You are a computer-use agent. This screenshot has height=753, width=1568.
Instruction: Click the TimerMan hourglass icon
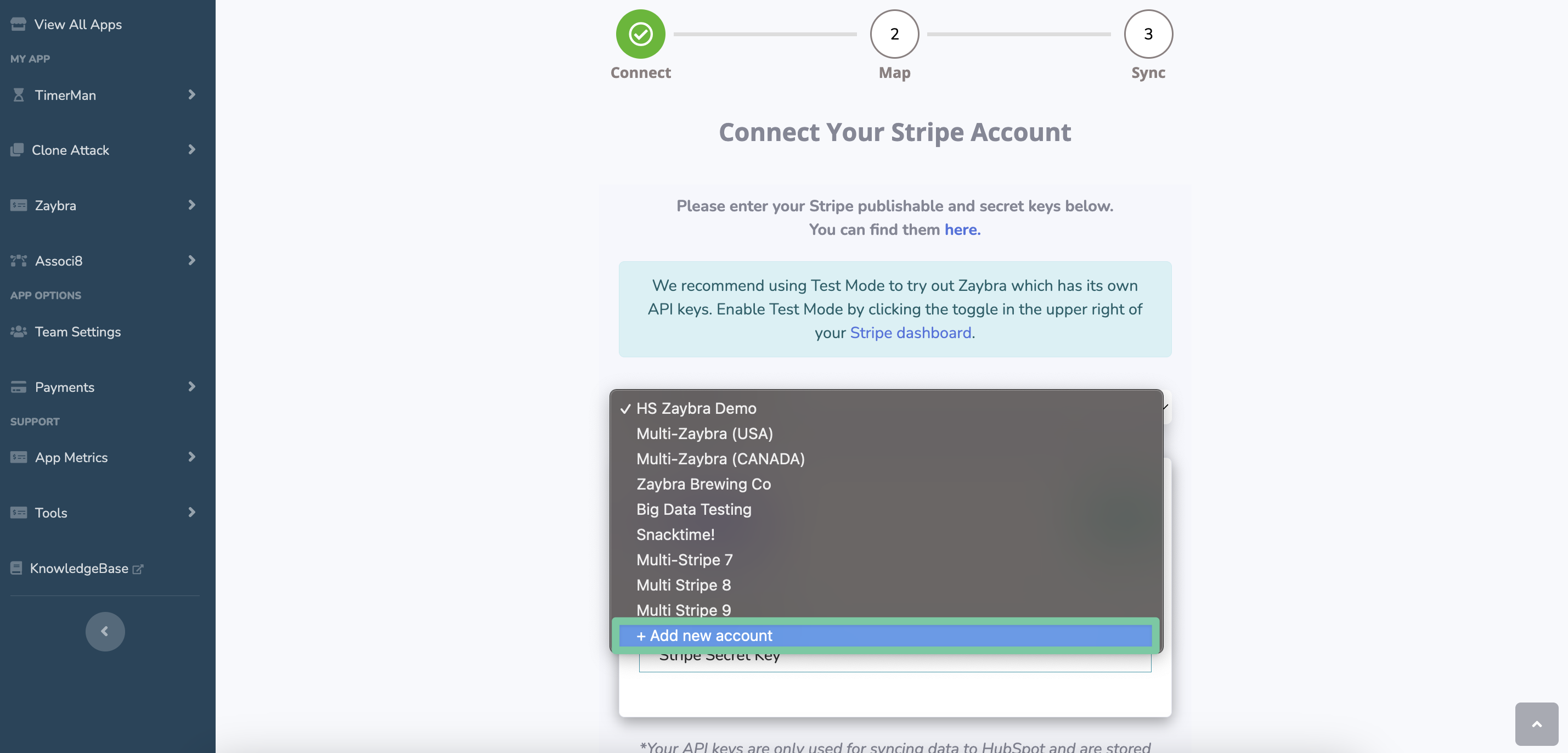click(x=18, y=95)
